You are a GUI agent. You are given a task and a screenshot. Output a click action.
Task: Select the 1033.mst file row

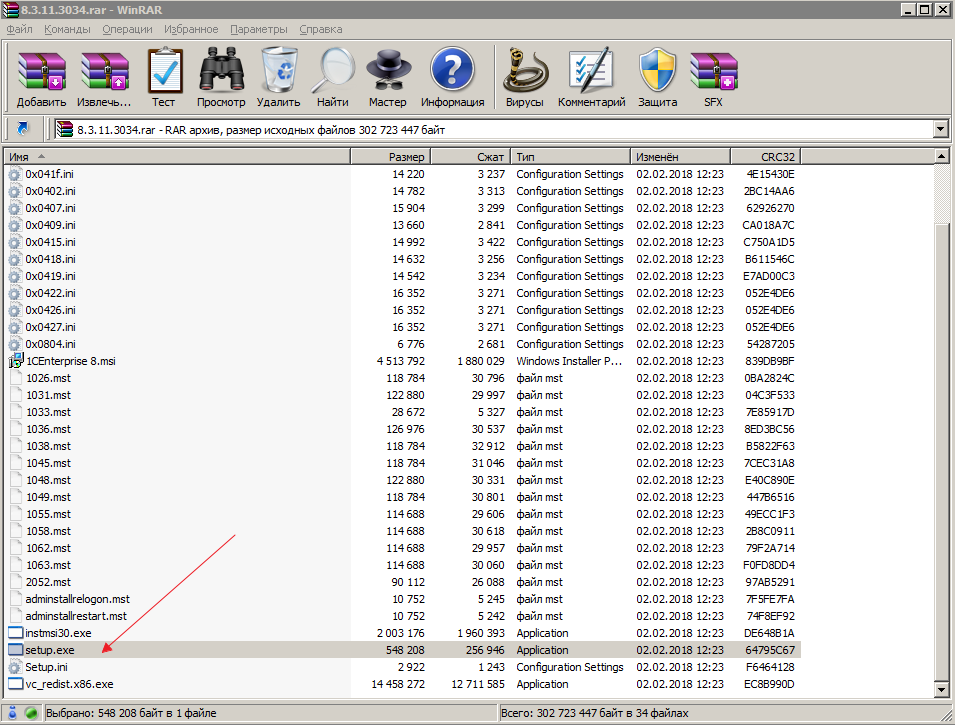[403, 412]
